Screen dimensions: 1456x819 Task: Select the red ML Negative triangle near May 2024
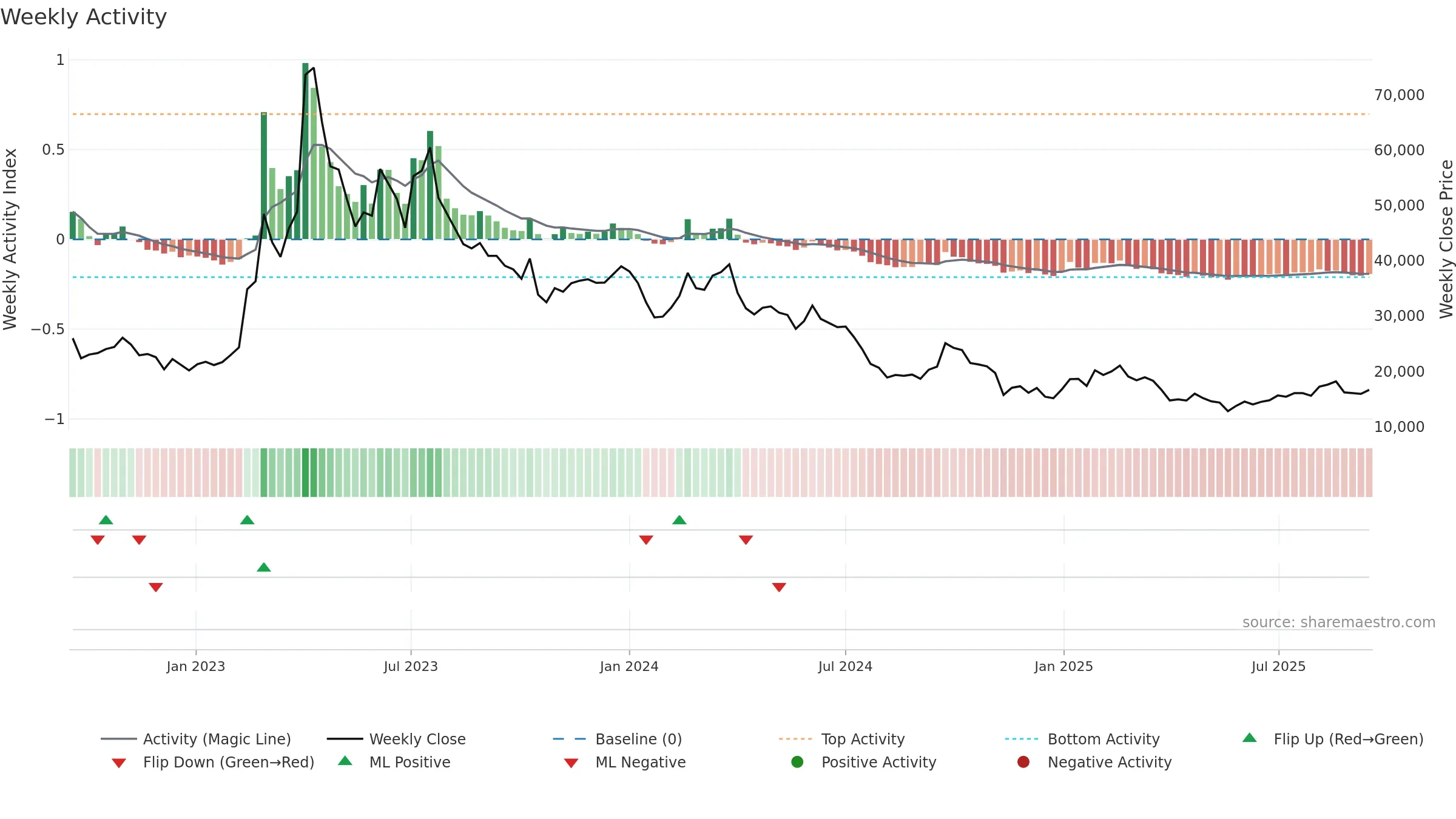pyautogui.click(x=779, y=587)
